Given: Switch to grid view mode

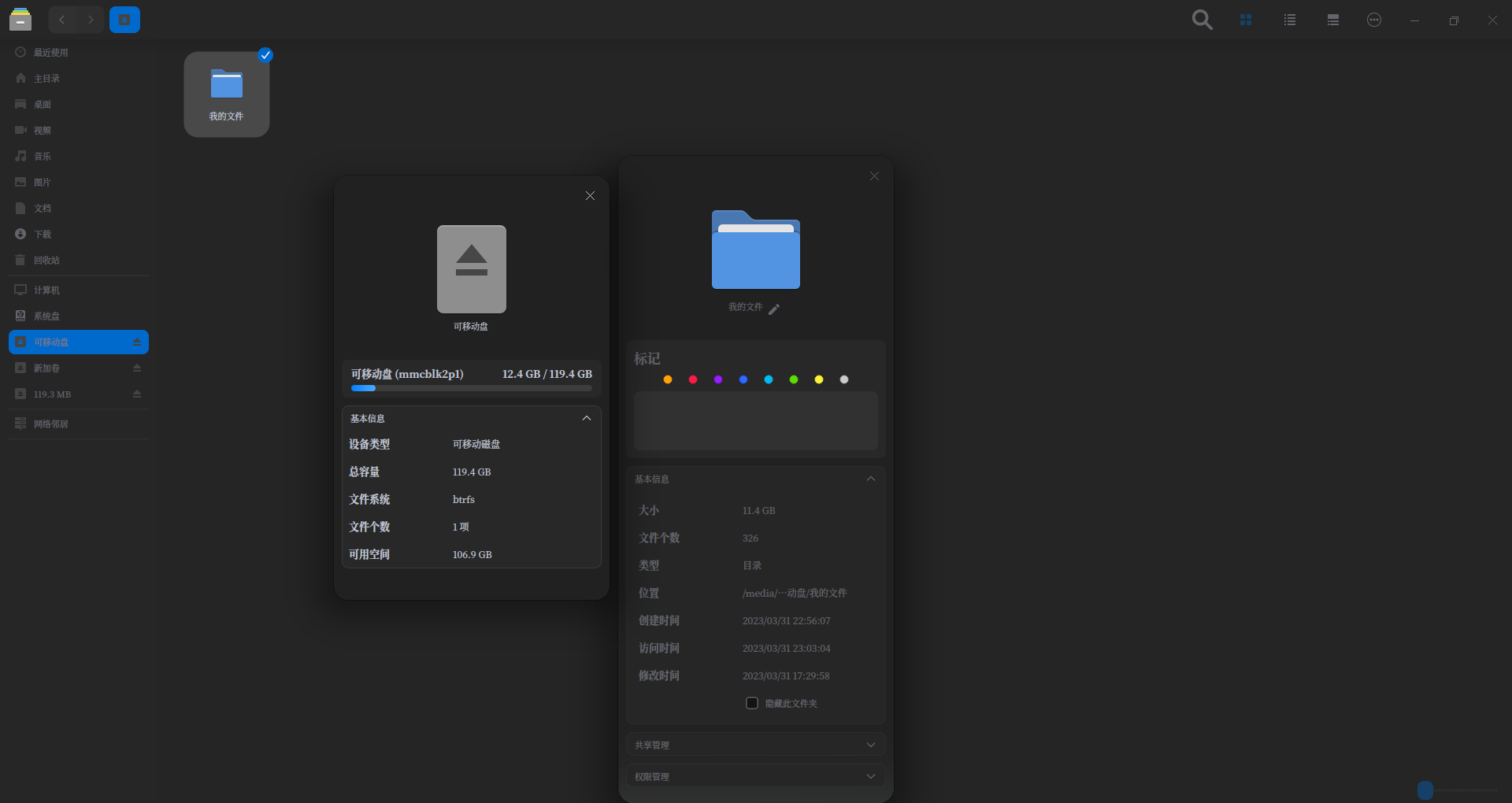Looking at the screenshot, I should pos(1245,20).
